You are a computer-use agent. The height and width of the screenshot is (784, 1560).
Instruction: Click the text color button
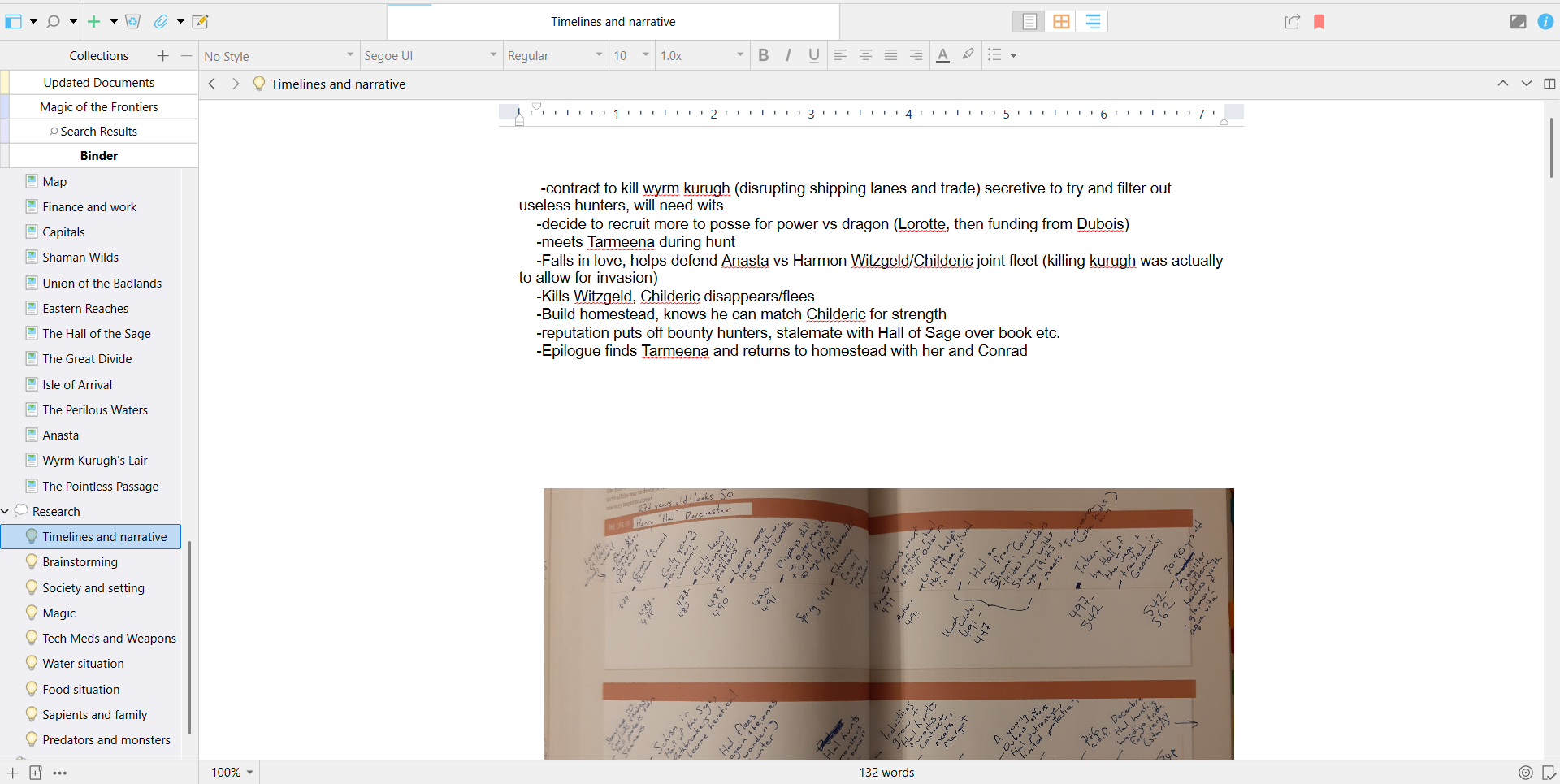(x=942, y=55)
